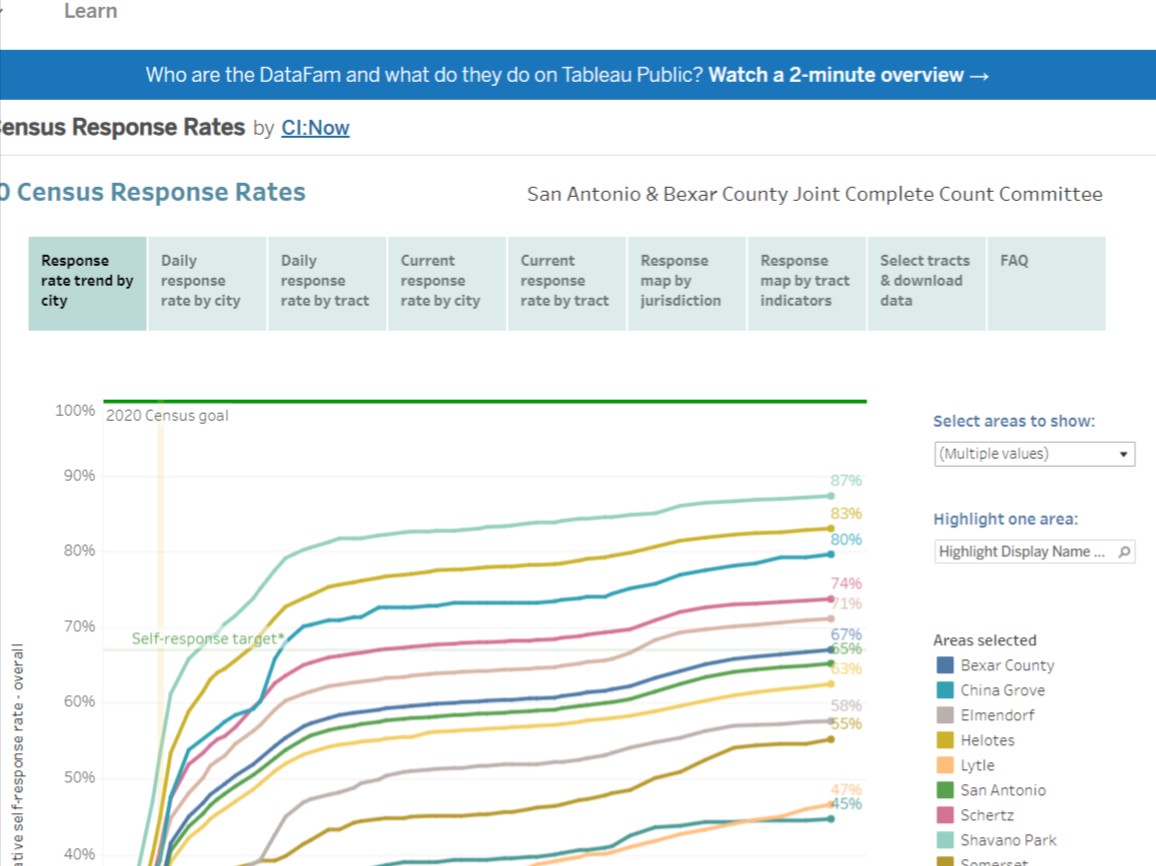1156x866 pixels.
Task: Select the Shavano Park legend swatch
Action: point(946,840)
